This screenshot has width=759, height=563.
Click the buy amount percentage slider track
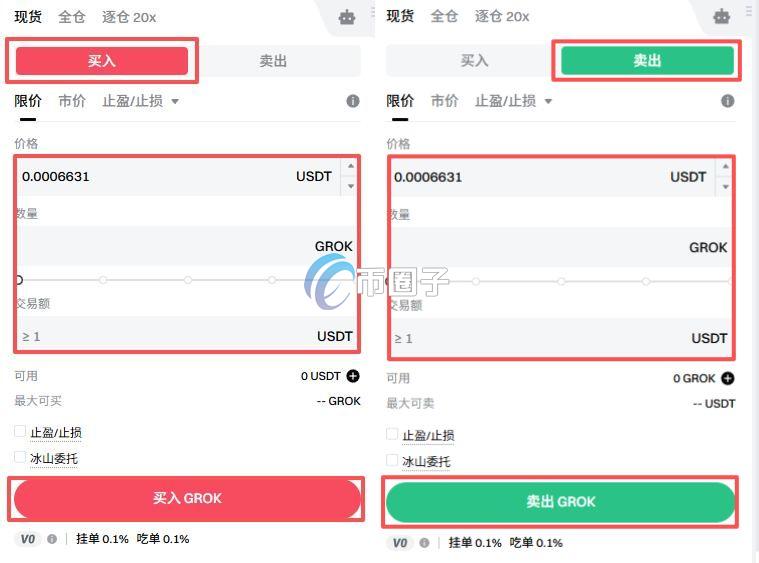[x=186, y=280]
